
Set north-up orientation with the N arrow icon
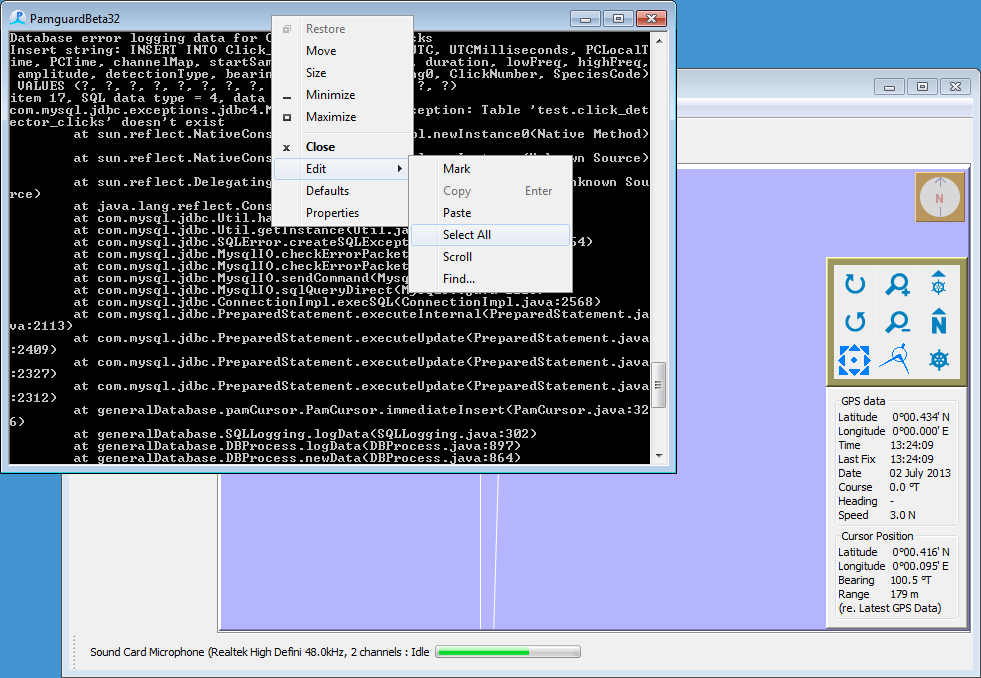938,321
